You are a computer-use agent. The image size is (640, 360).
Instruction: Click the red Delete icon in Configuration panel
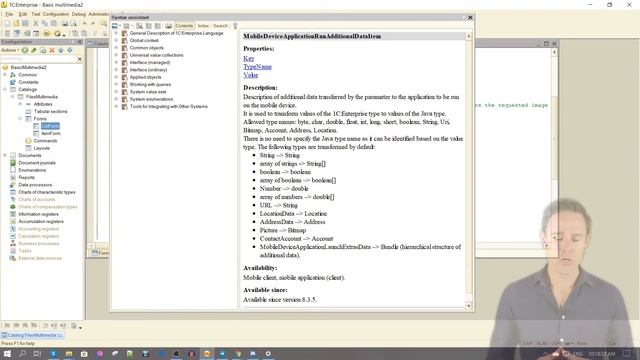click(x=52, y=50)
